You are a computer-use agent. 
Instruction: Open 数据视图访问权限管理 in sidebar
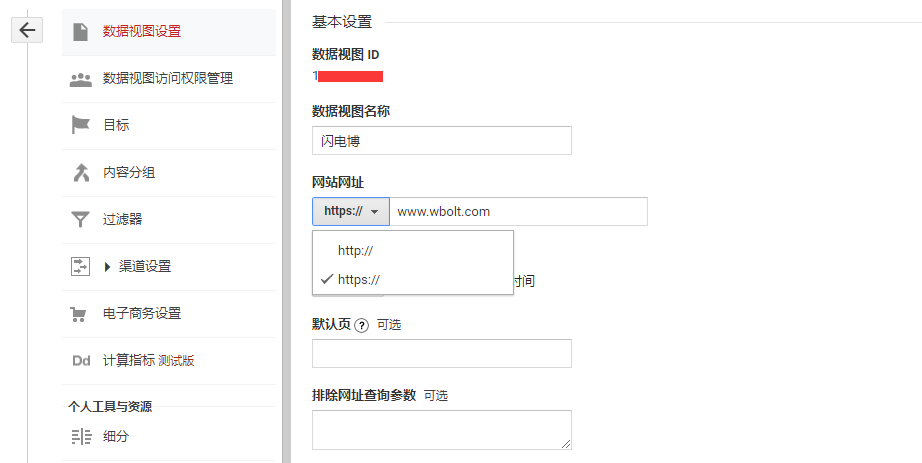(x=168, y=78)
